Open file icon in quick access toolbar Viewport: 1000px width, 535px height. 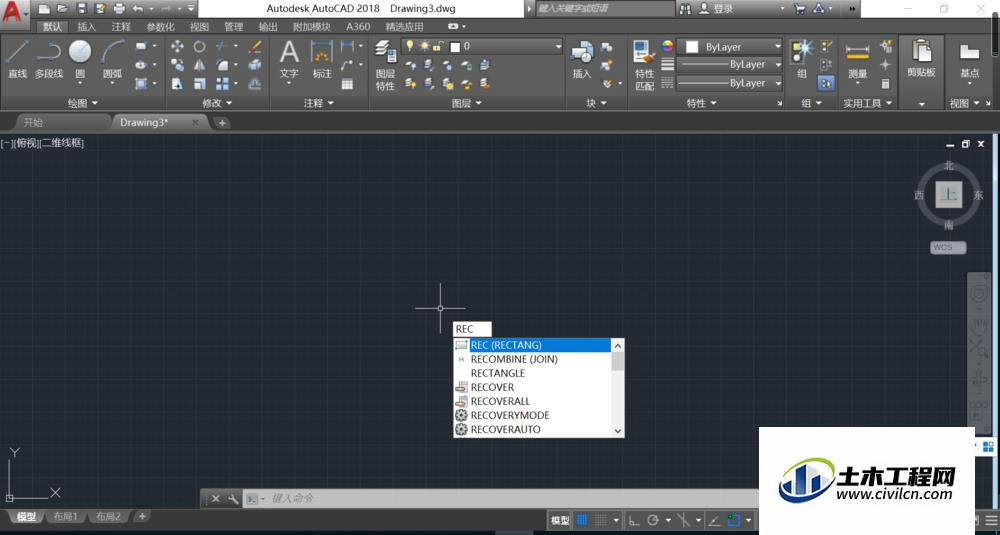pos(62,9)
